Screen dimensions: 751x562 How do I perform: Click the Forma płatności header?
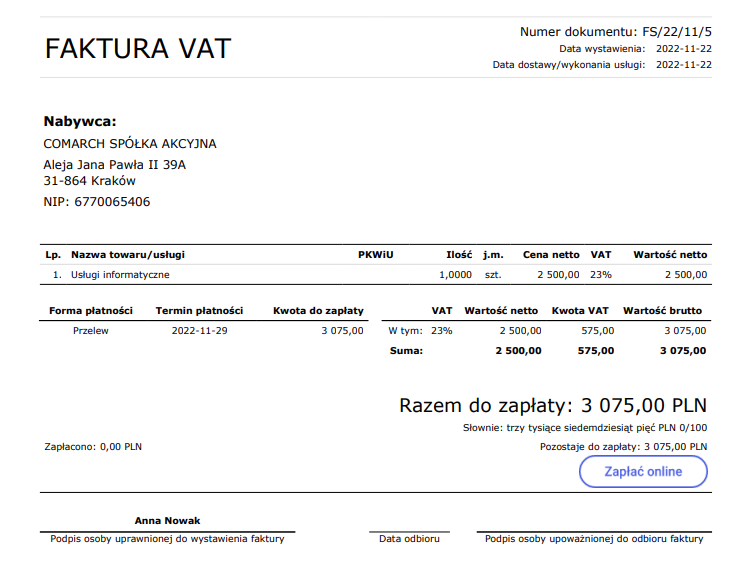pos(91,311)
